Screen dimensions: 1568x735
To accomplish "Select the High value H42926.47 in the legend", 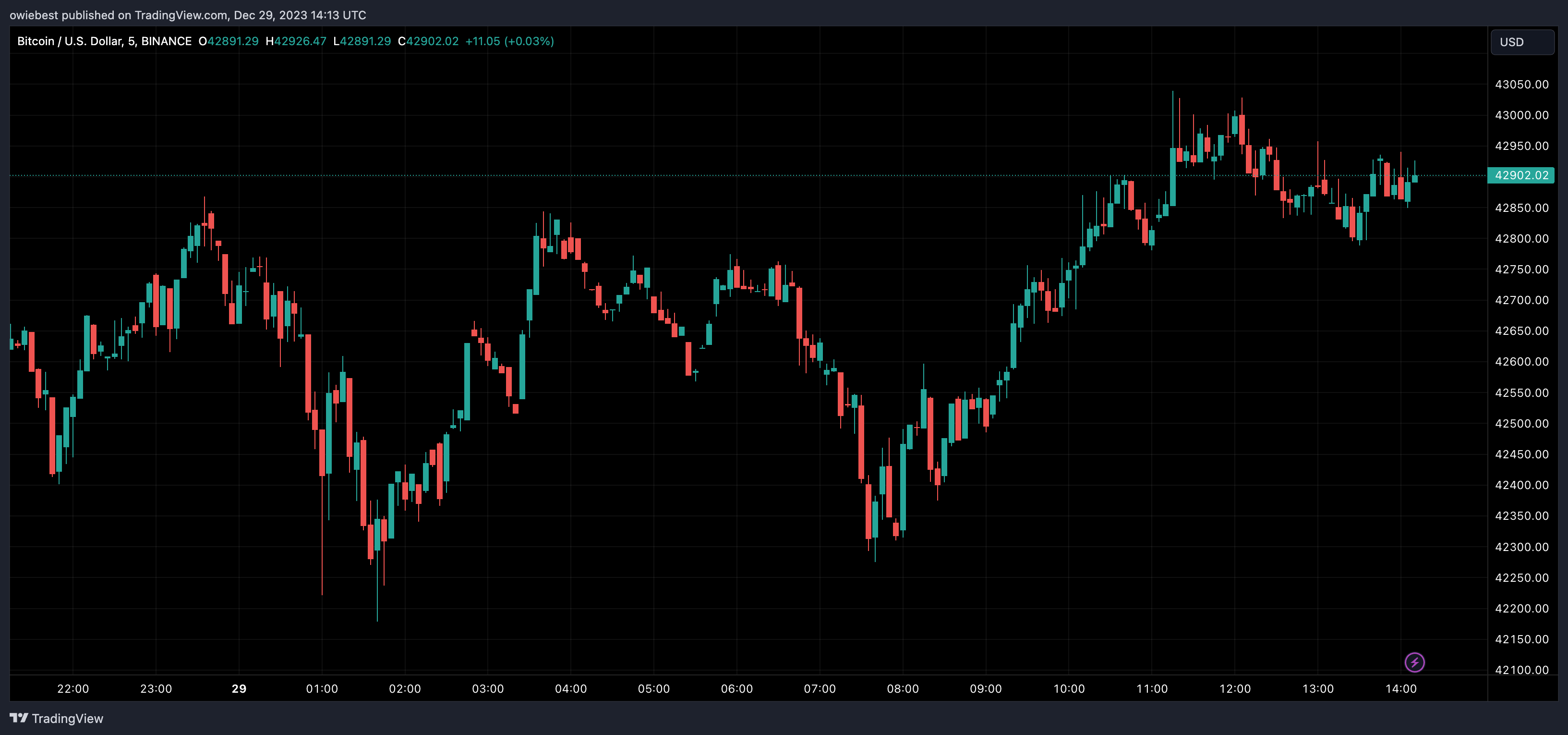I will 296,41.
